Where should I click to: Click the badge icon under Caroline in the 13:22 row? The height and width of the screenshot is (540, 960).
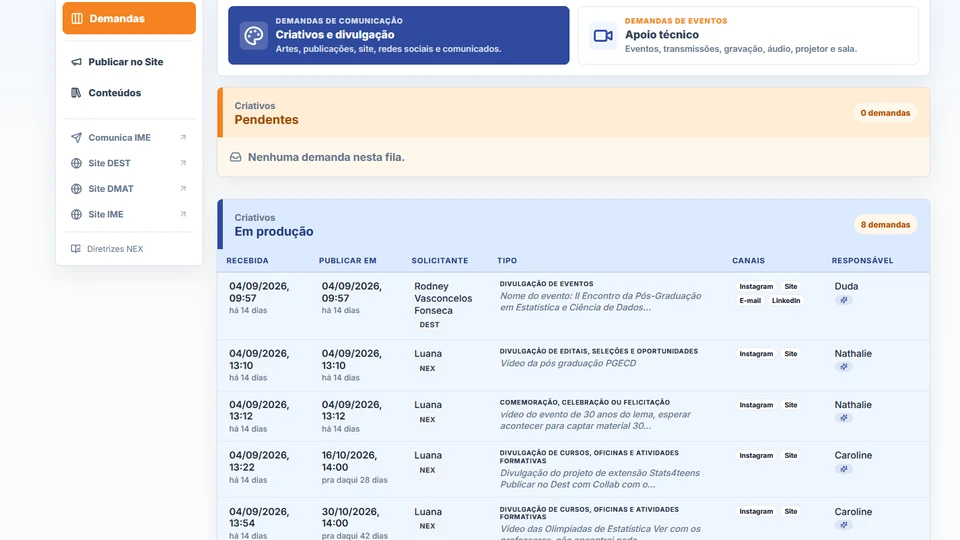coord(844,469)
